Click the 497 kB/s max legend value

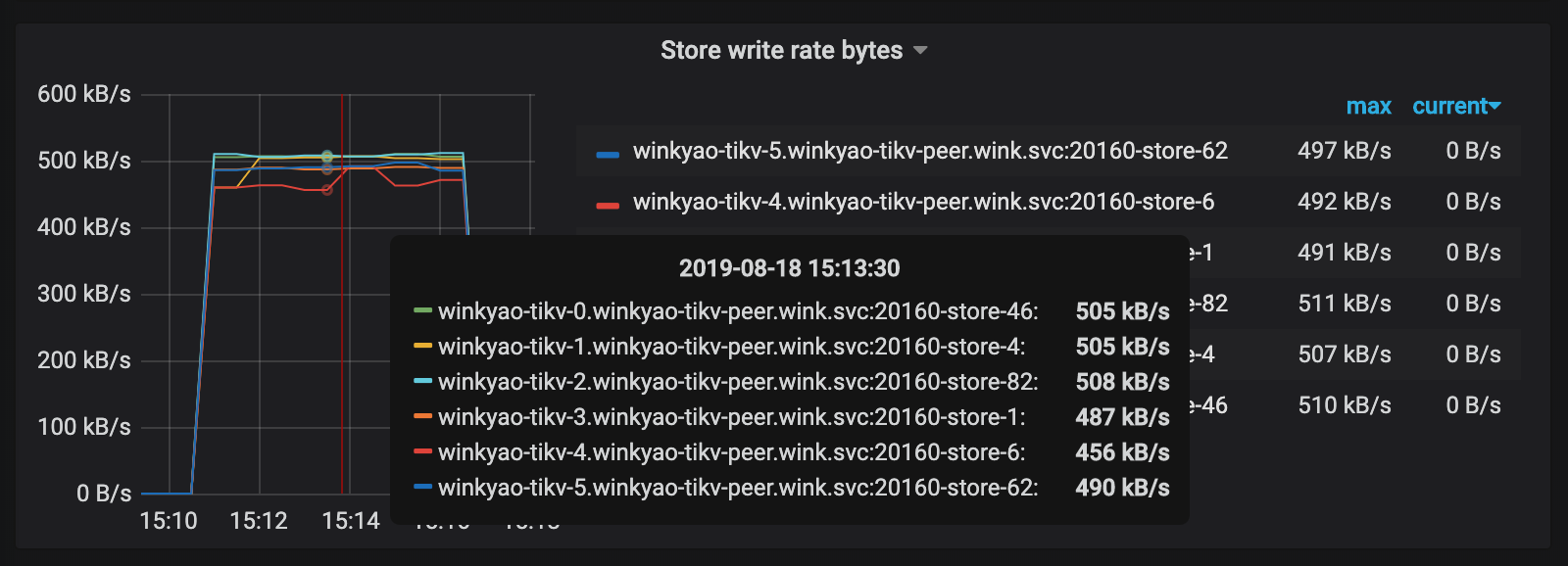point(1344,151)
